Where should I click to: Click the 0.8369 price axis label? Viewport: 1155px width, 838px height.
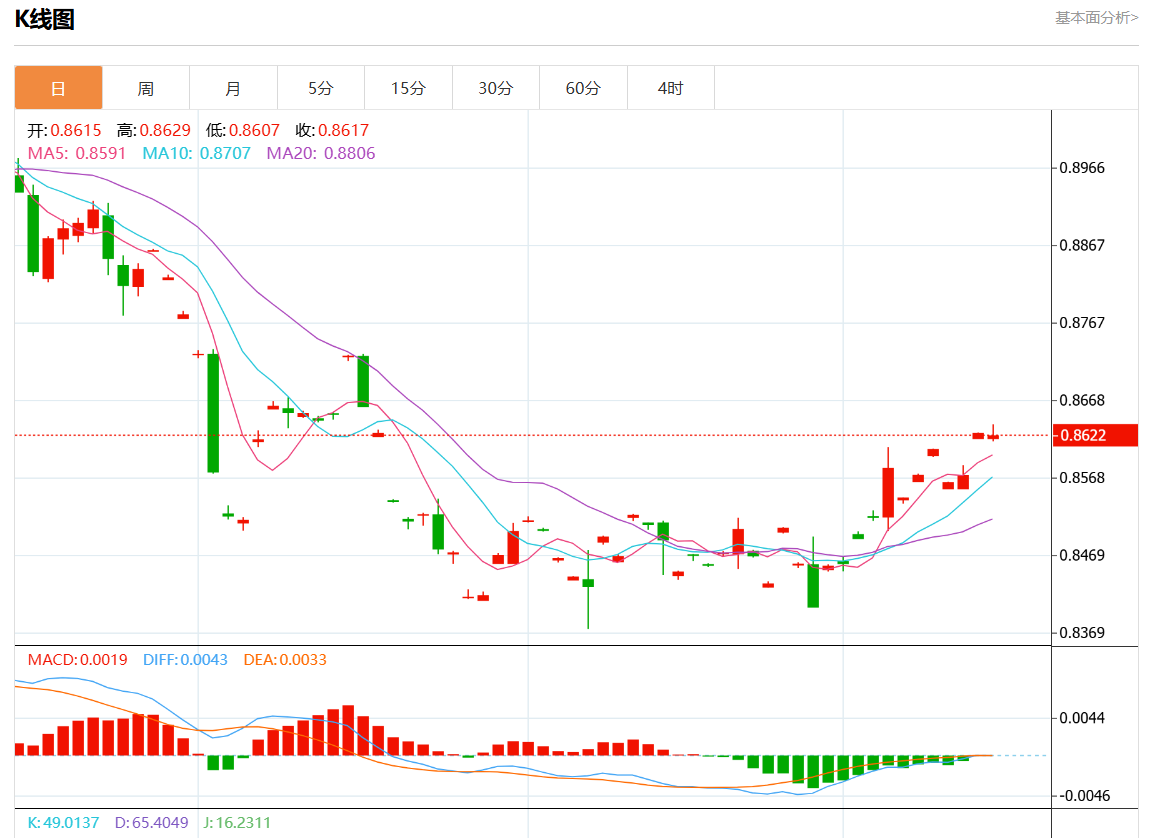[1082, 633]
